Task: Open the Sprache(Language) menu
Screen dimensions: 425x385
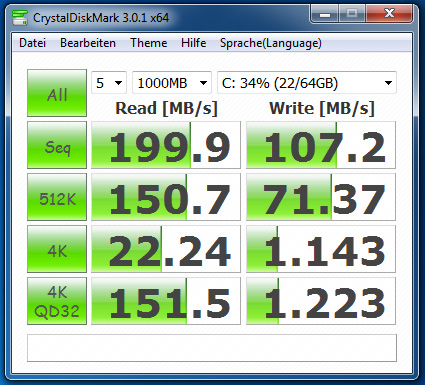Action: click(x=271, y=43)
